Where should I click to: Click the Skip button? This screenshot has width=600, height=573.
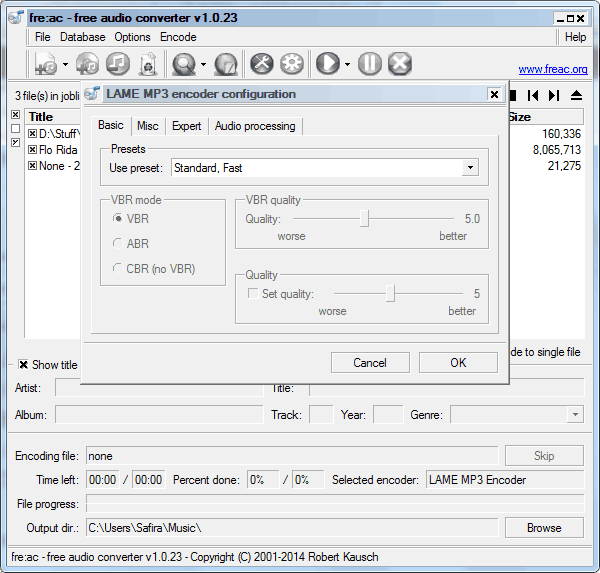tap(544, 455)
